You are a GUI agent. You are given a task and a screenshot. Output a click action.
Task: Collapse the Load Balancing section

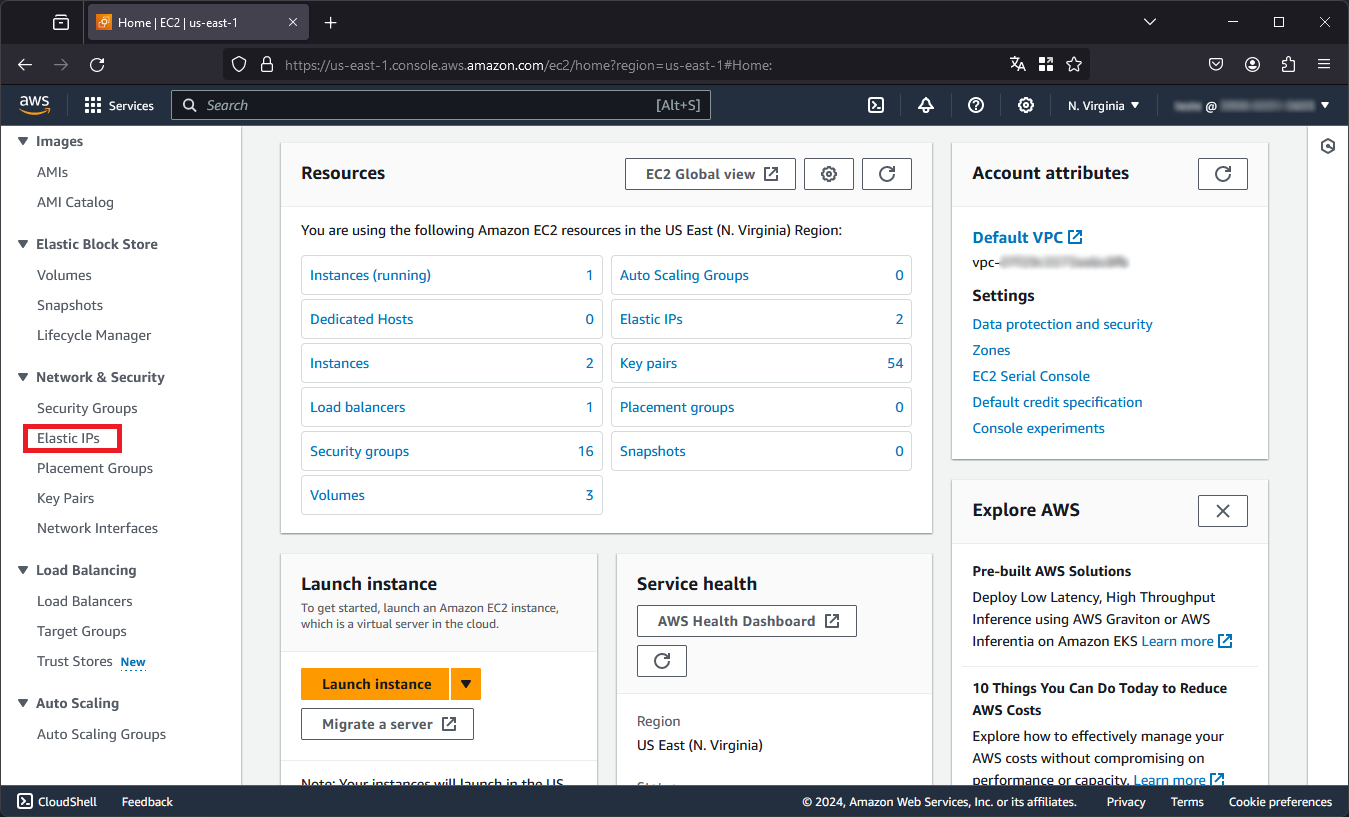click(x=23, y=570)
